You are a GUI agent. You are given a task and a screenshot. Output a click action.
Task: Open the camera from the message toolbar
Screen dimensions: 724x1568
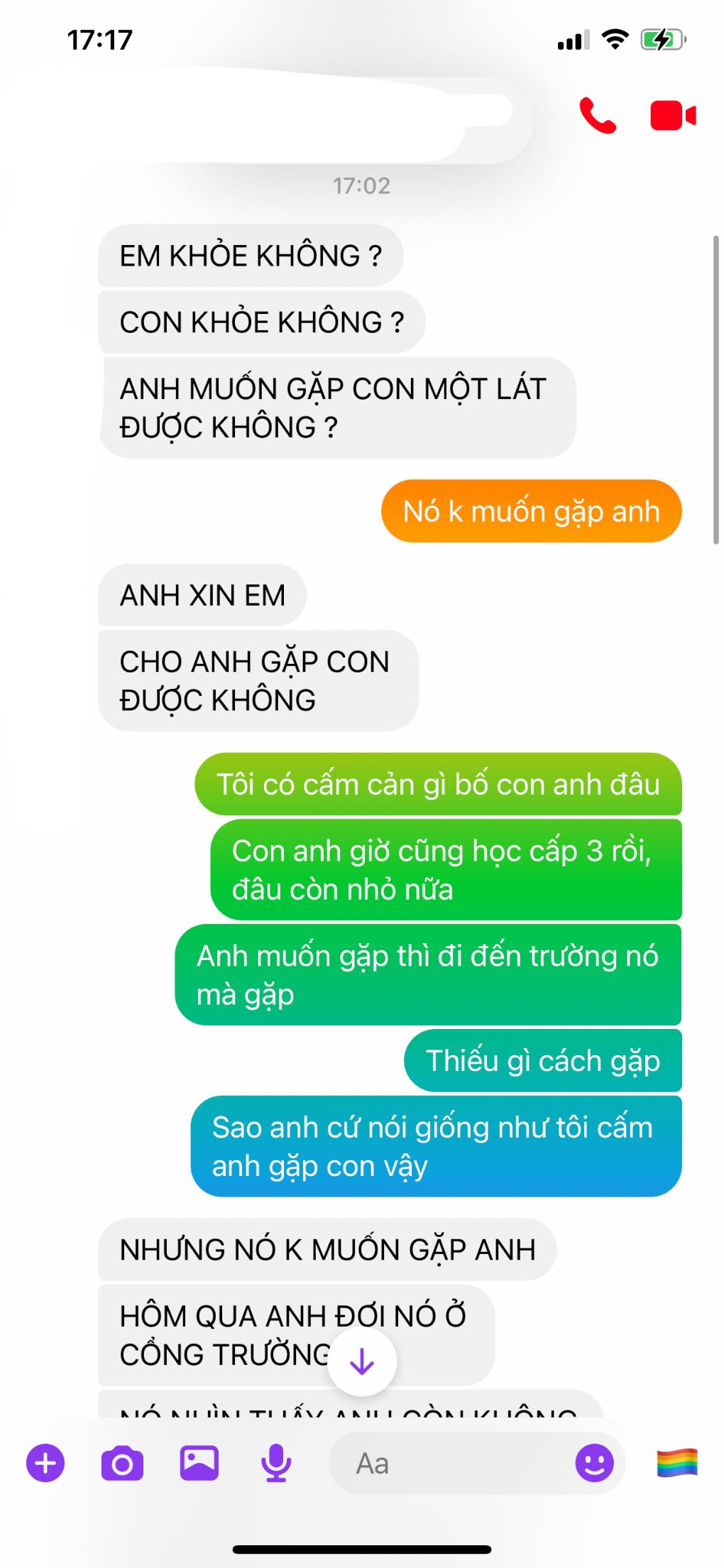pos(122,1463)
